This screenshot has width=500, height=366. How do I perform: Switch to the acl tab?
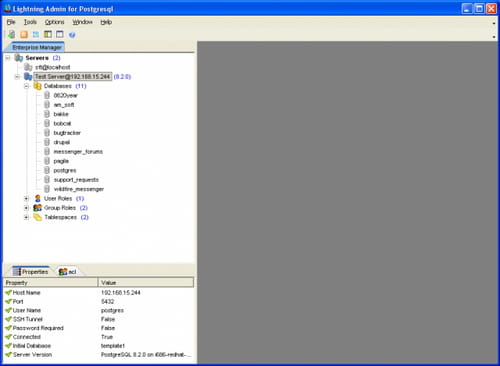coord(68,272)
